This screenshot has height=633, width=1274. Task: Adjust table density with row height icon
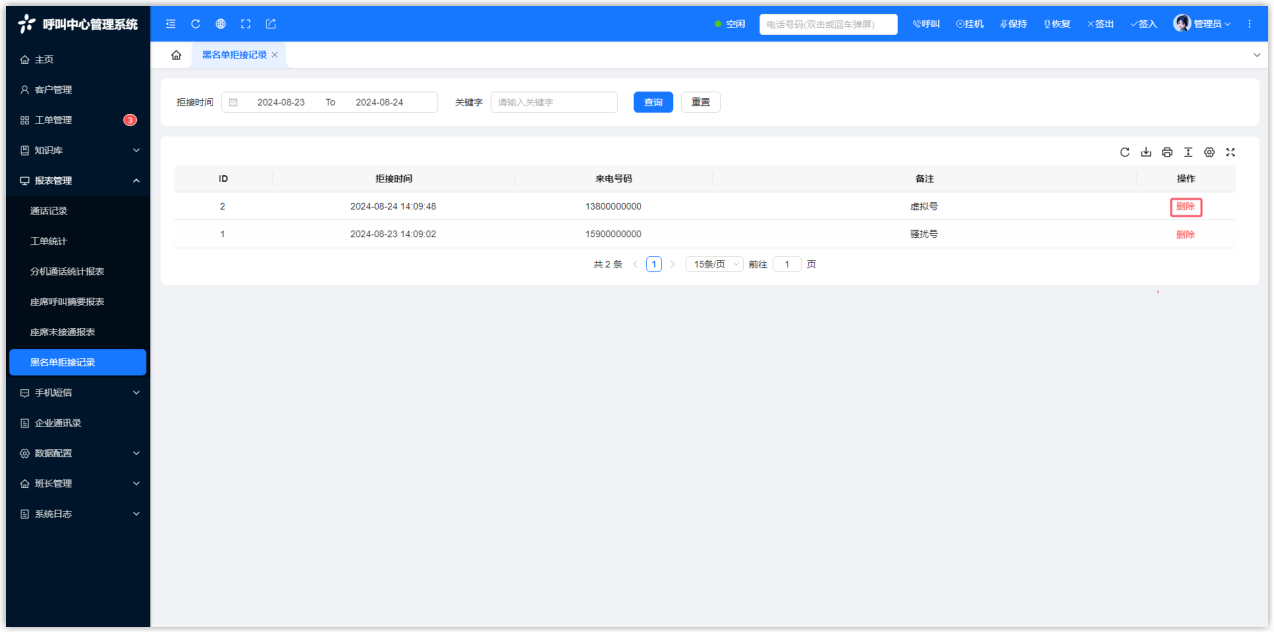1188,152
